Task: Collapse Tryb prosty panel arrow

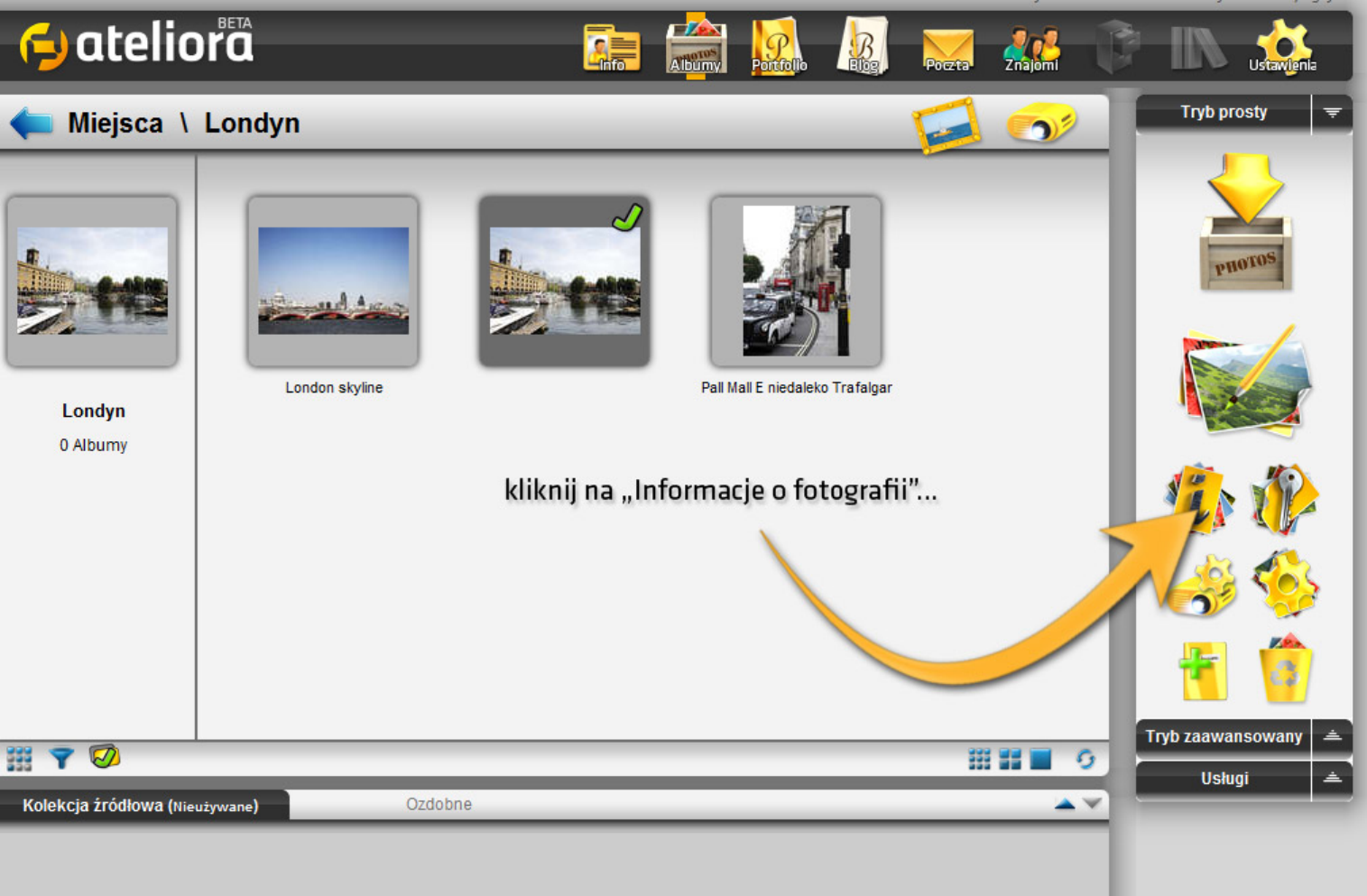Action: (1333, 113)
